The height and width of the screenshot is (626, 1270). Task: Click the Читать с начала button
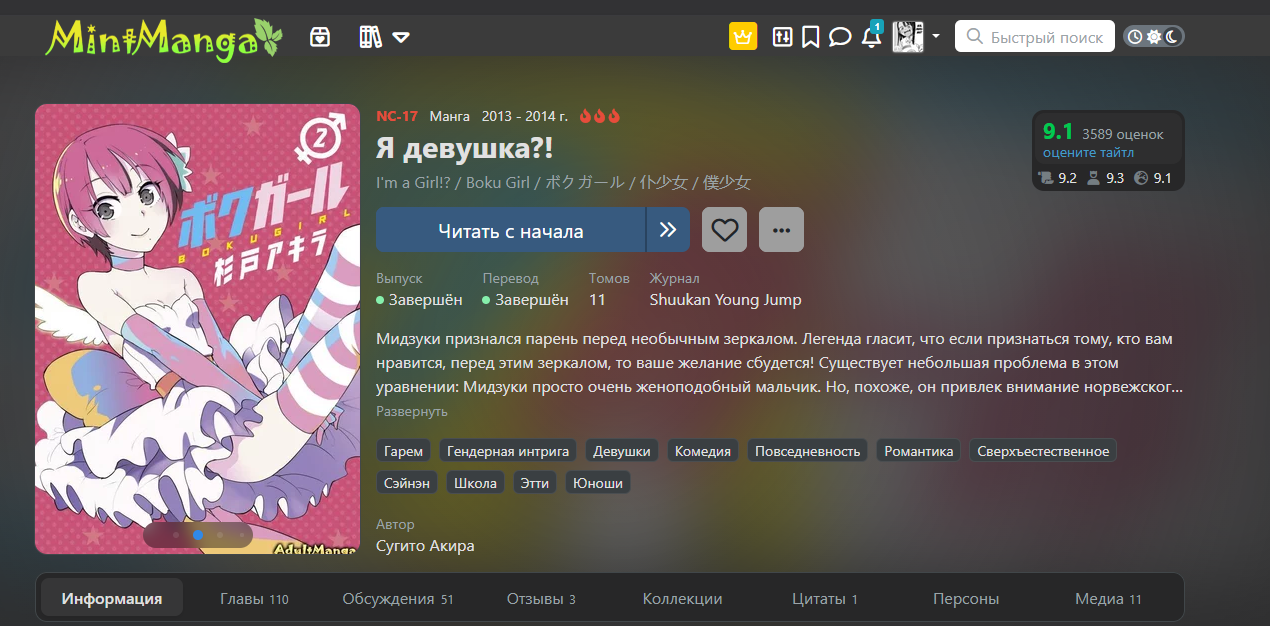point(511,230)
